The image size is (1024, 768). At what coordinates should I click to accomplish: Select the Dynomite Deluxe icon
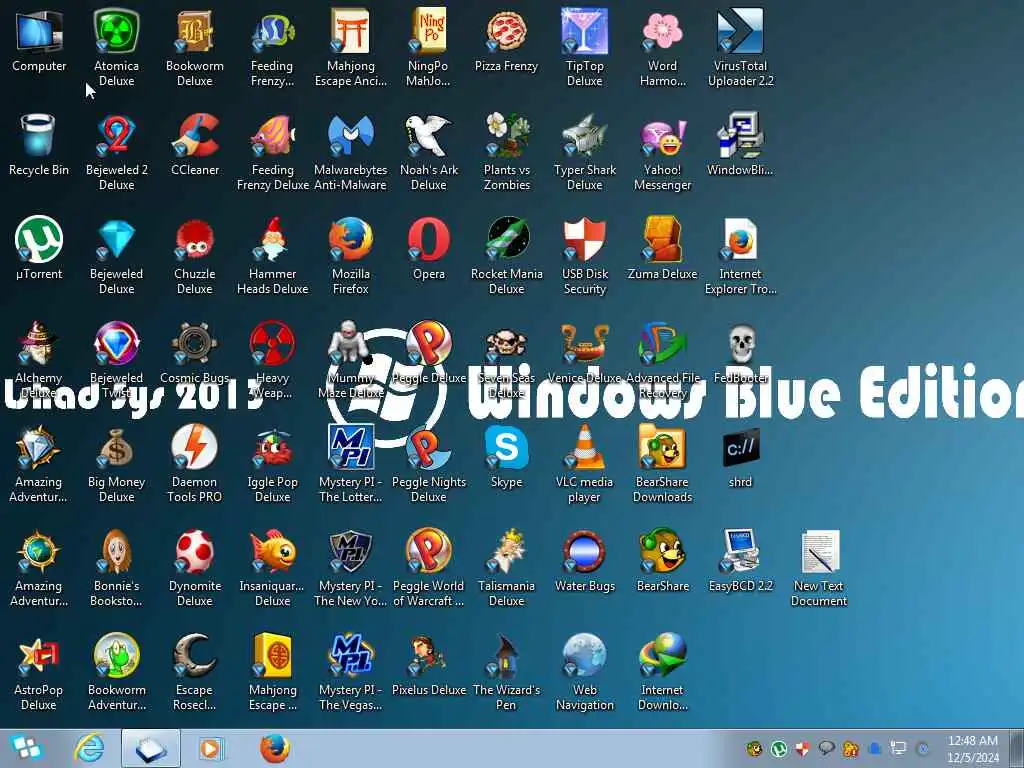(x=195, y=567)
